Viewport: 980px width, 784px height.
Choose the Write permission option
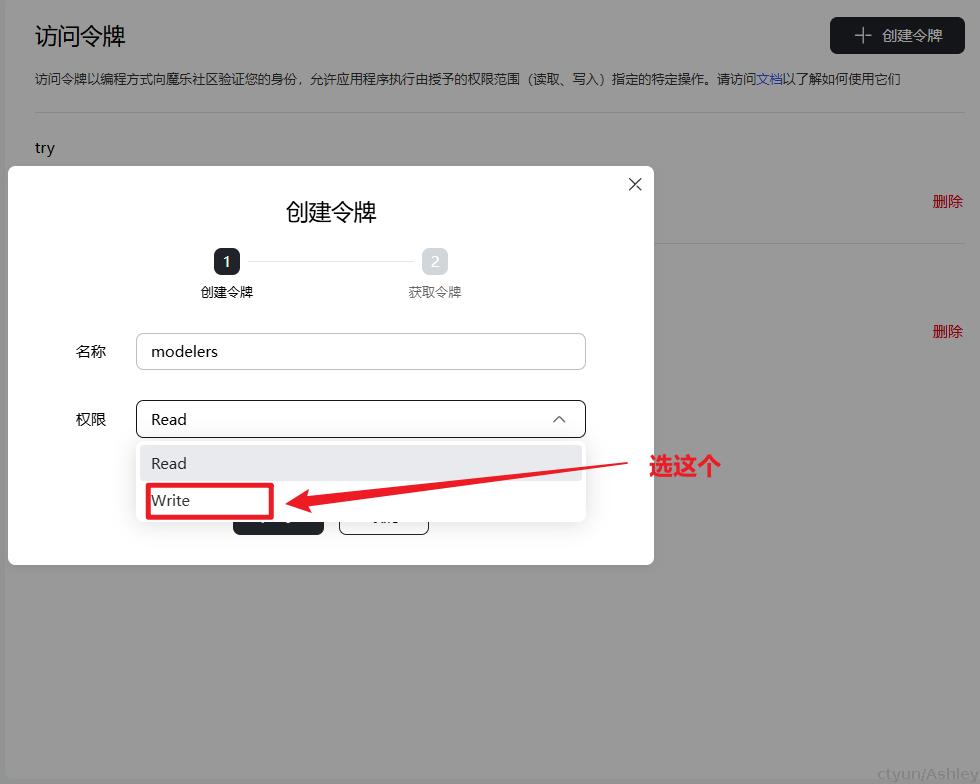point(361,500)
